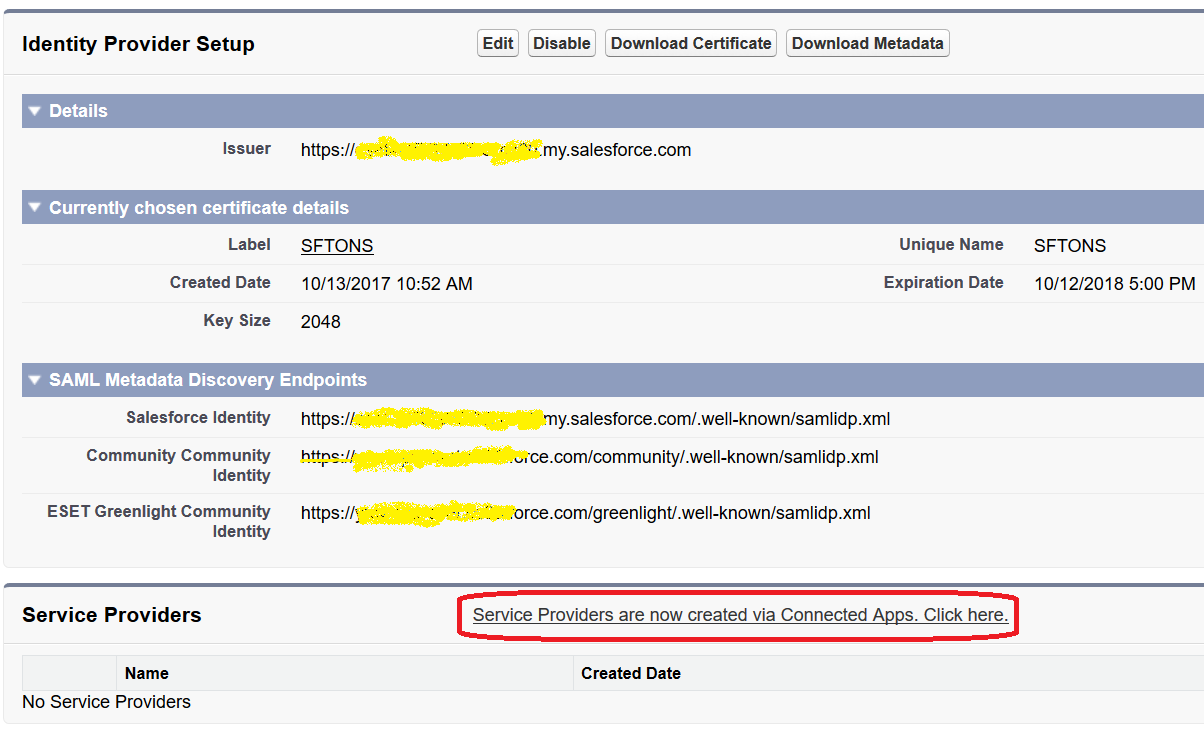Open the SFTONS certificate label link
The height and width of the screenshot is (730, 1204).
336,245
